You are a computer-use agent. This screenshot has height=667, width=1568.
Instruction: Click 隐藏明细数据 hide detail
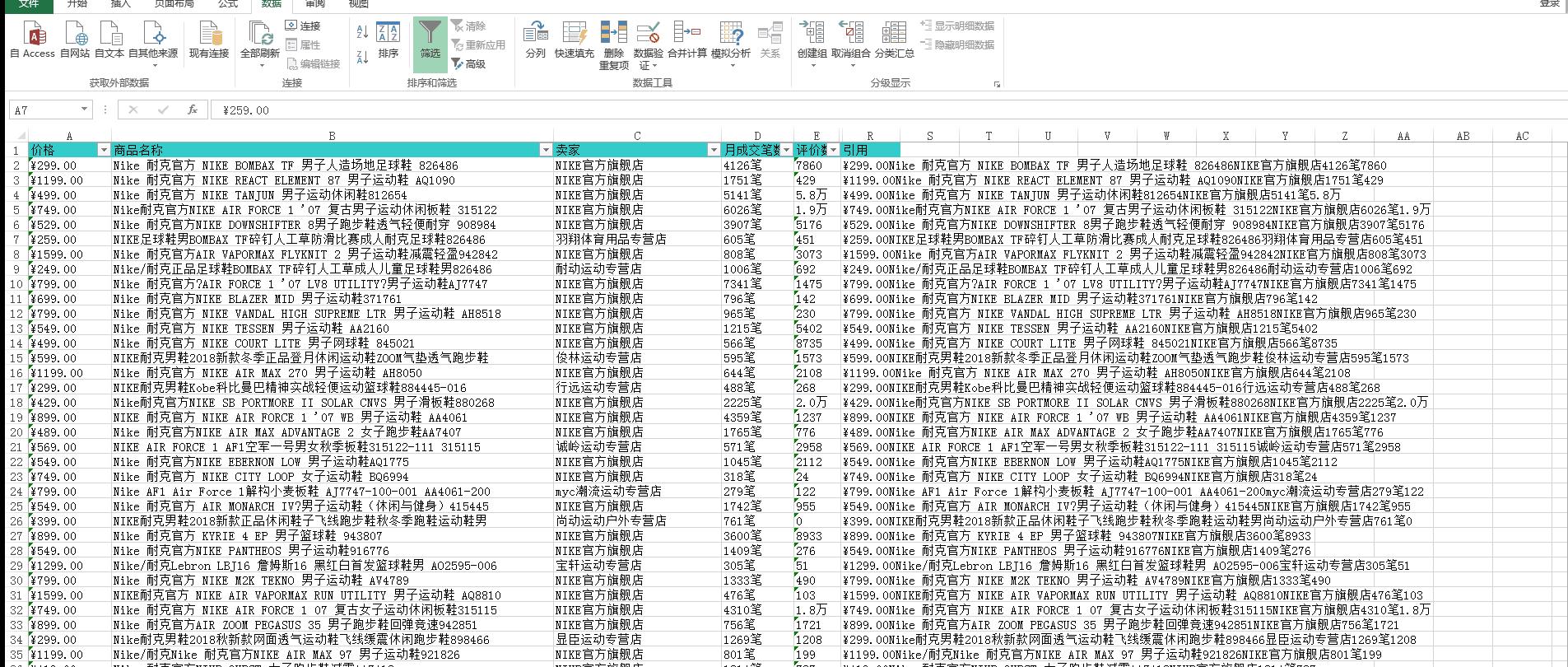957,44
